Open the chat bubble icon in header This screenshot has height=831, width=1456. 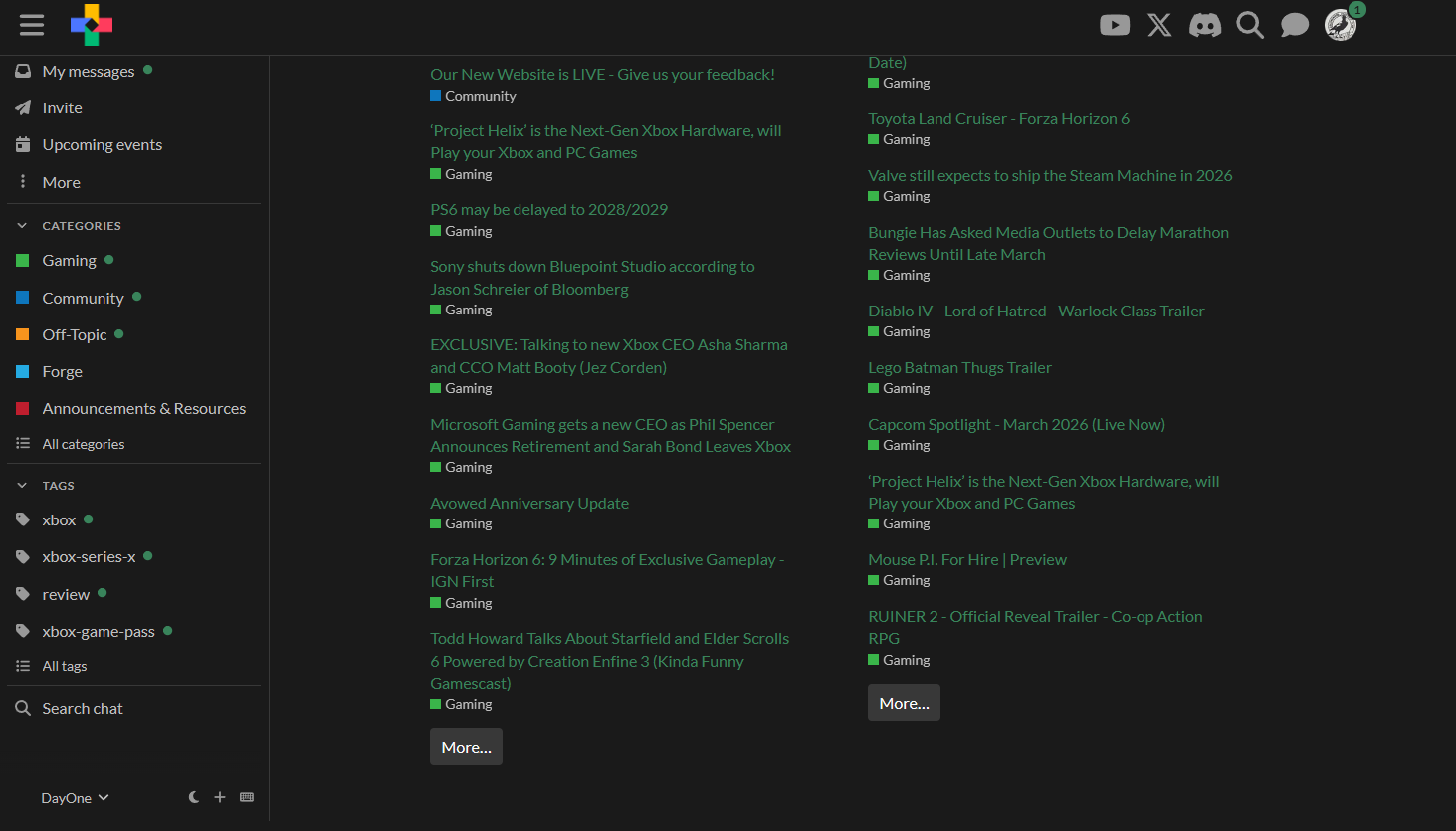point(1294,25)
